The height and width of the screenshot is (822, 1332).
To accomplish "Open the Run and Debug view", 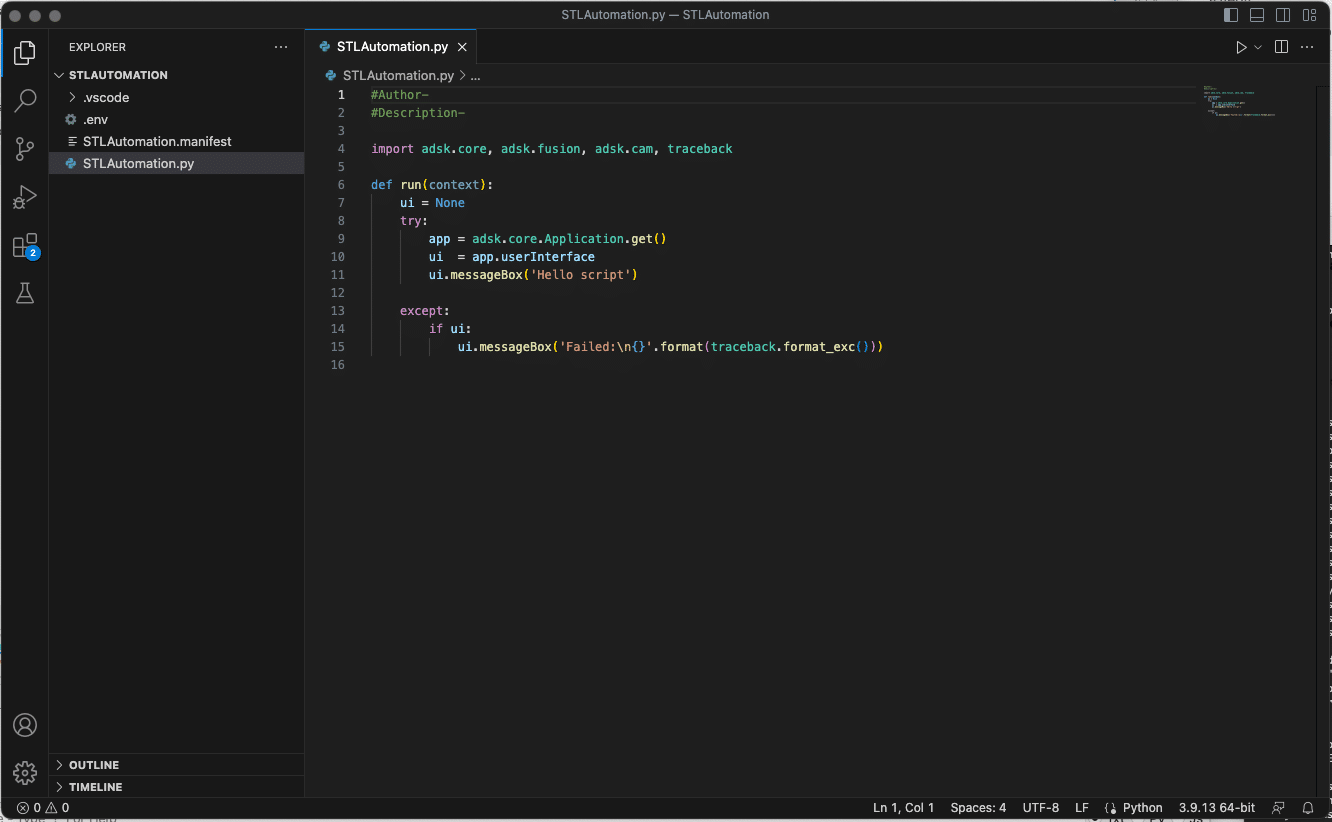I will tap(25, 197).
